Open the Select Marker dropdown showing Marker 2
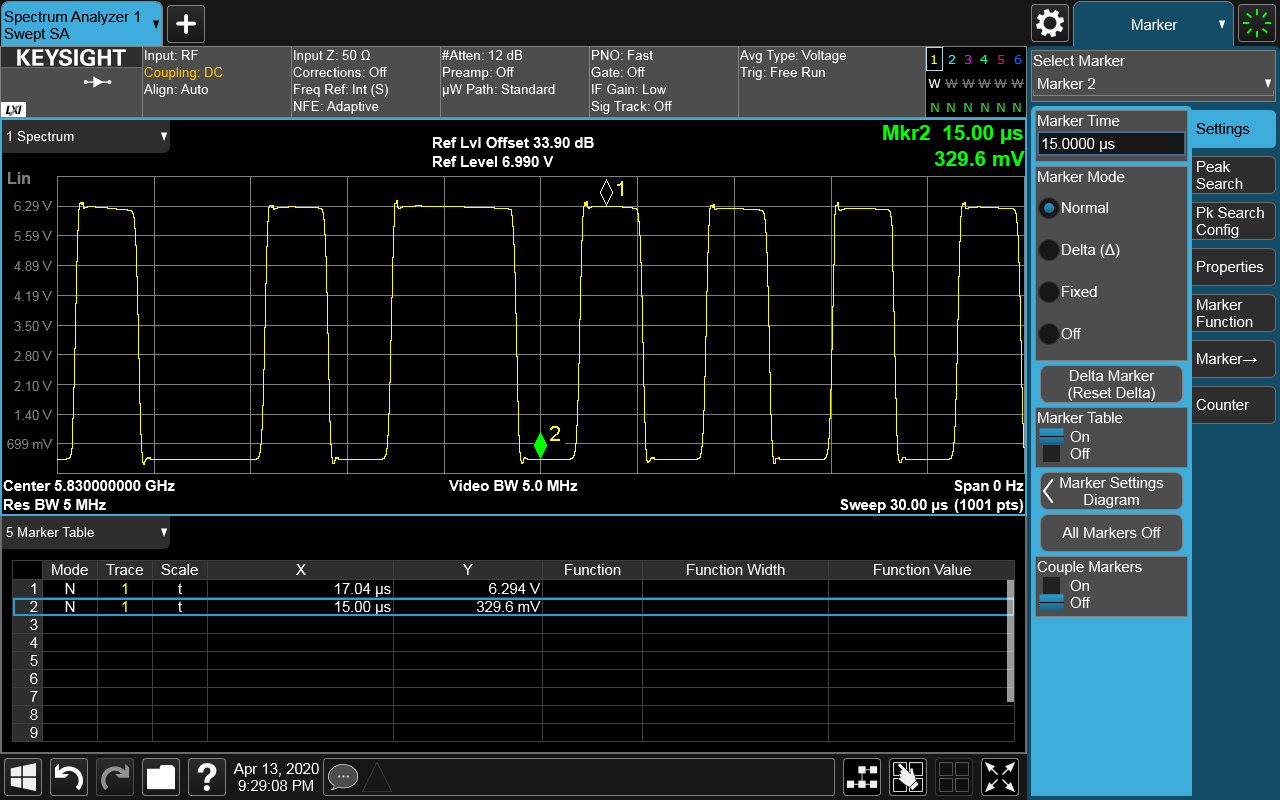 [1154, 84]
